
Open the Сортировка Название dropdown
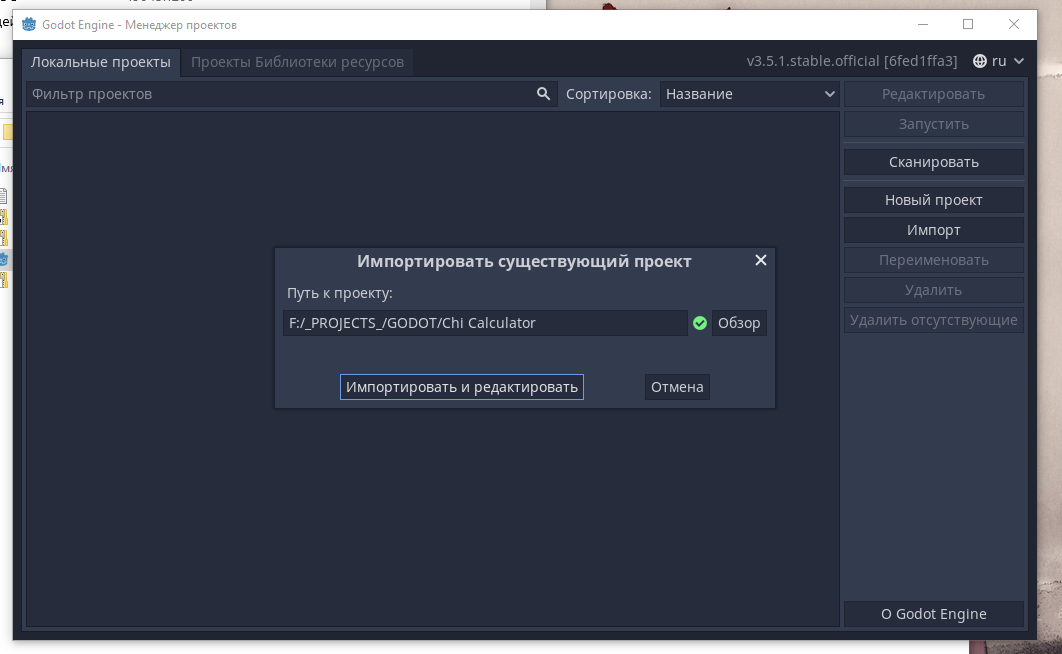pyautogui.click(x=750, y=94)
